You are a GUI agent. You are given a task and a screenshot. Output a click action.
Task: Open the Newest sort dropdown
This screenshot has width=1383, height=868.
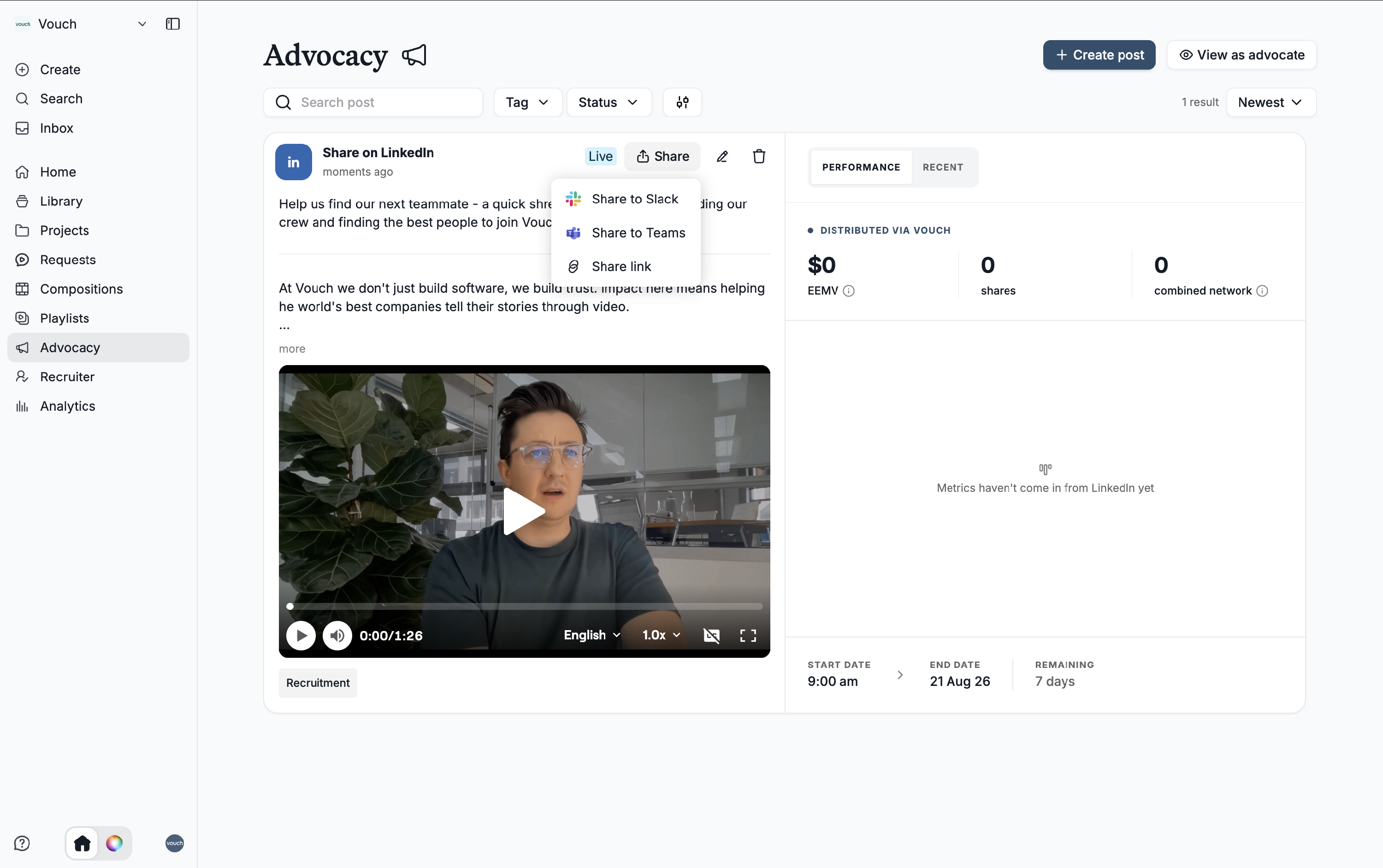(x=1271, y=102)
